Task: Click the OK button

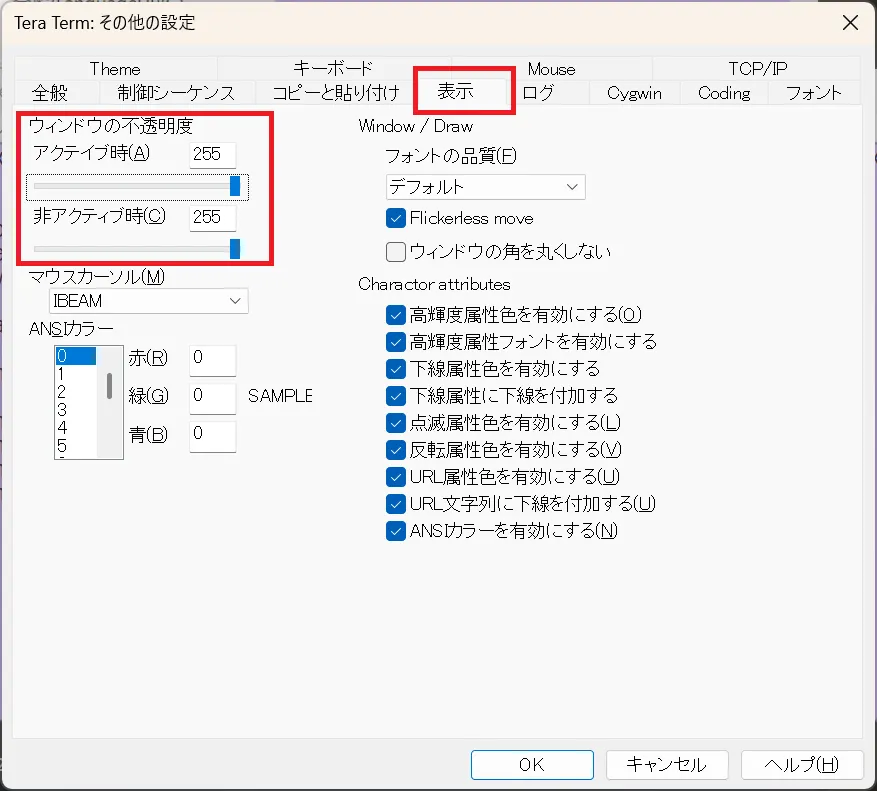Action: tap(531, 764)
